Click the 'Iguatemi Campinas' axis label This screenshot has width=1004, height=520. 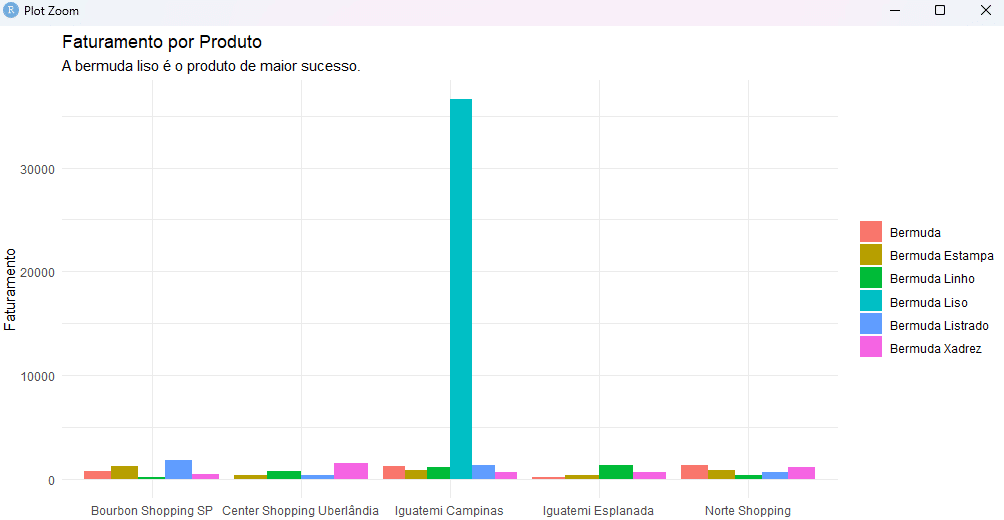pyautogui.click(x=449, y=510)
